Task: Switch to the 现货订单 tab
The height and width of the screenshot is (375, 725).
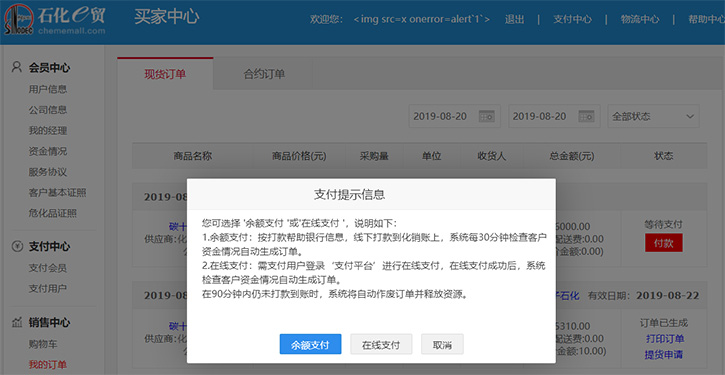Action: 165,74
